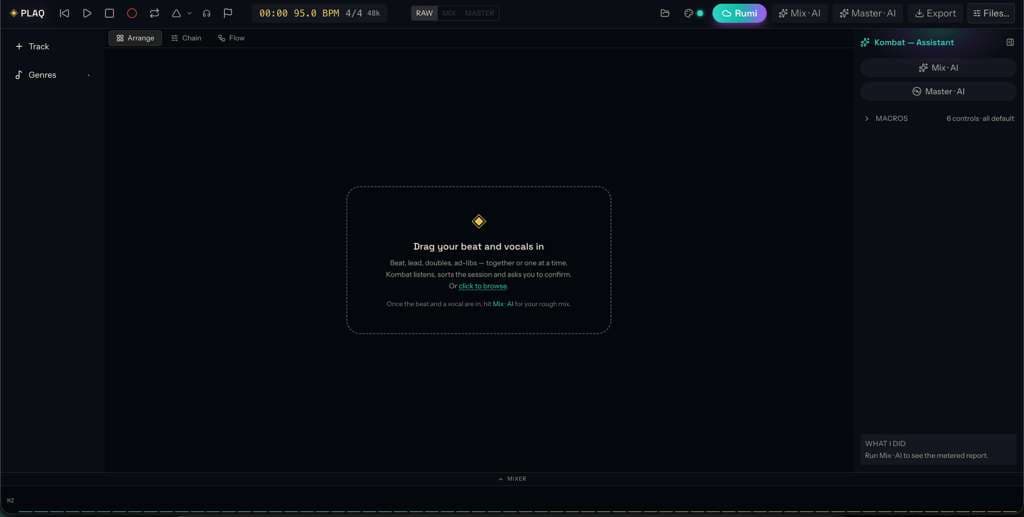Run Master·AI from the top toolbar
The height and width of the screenshot is (517, 1024).
pyautogui.click(x=867, y=13)
